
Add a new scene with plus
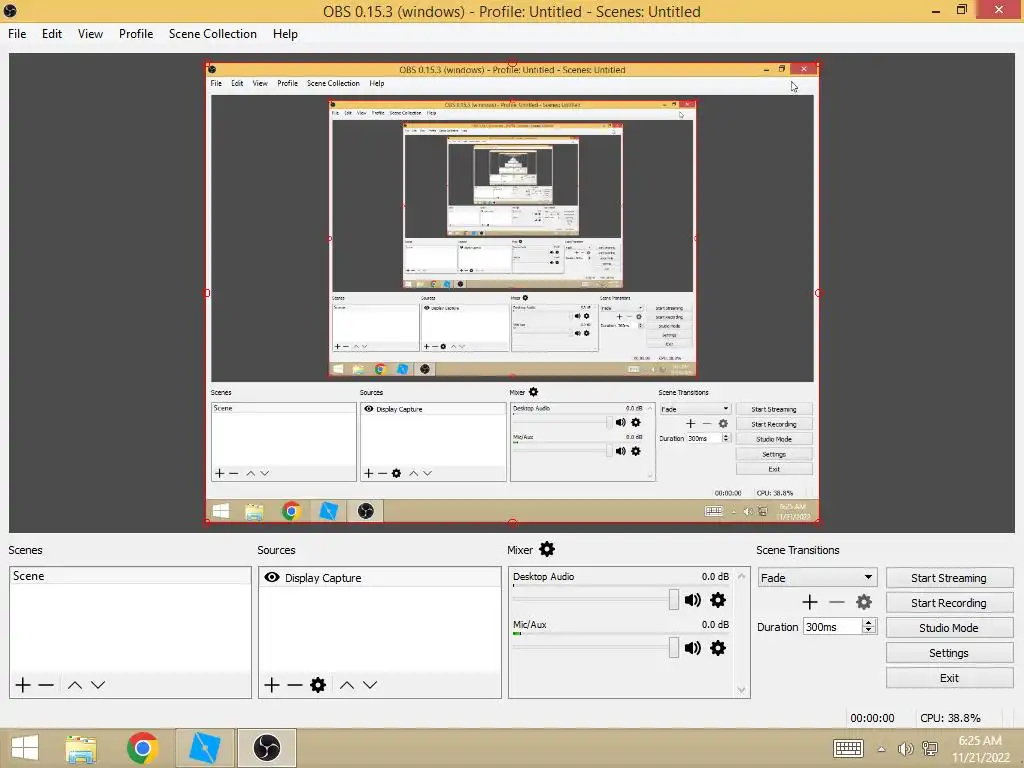(23, 684)
